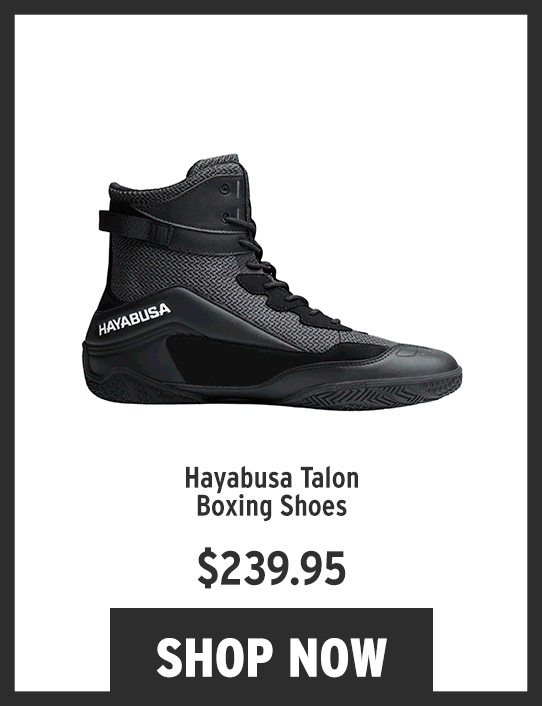Click the $239.95 price text
This screenshot has height=706, width=542.
pyautogui.click(x=271, y=567)
